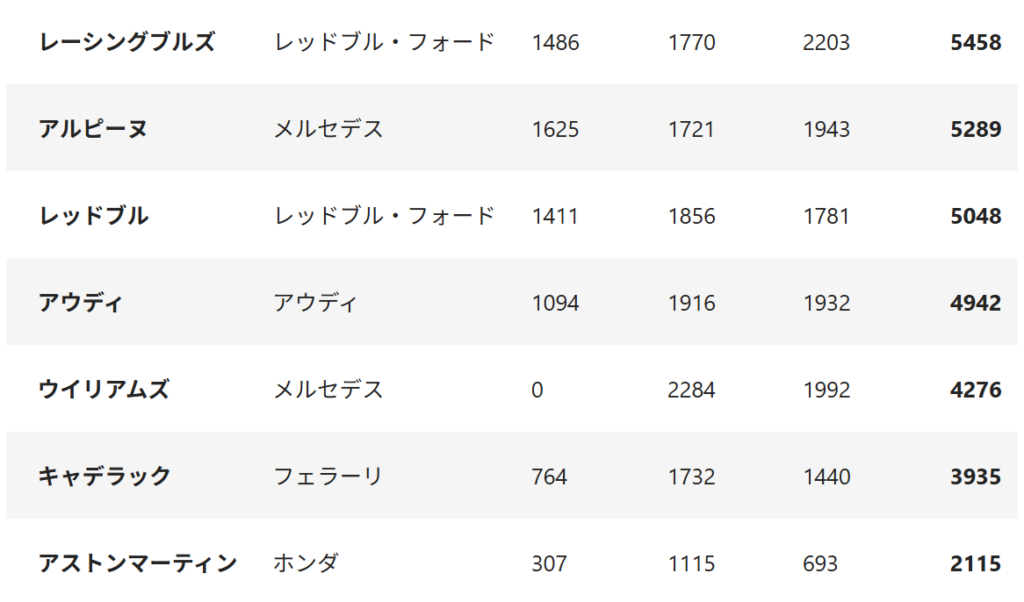Click the 0 value in ウイリアムズ row
Viewport: 1024px width, 602px height.
point(538,389)
